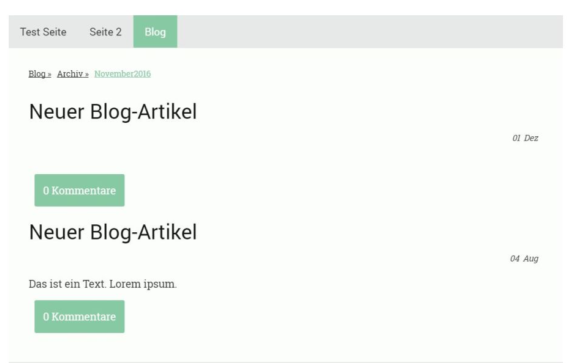Screen dimensions: 580x363
Task: Click the words 'Lorem ipsum' in article text
Action: click(x=143, y=284)
